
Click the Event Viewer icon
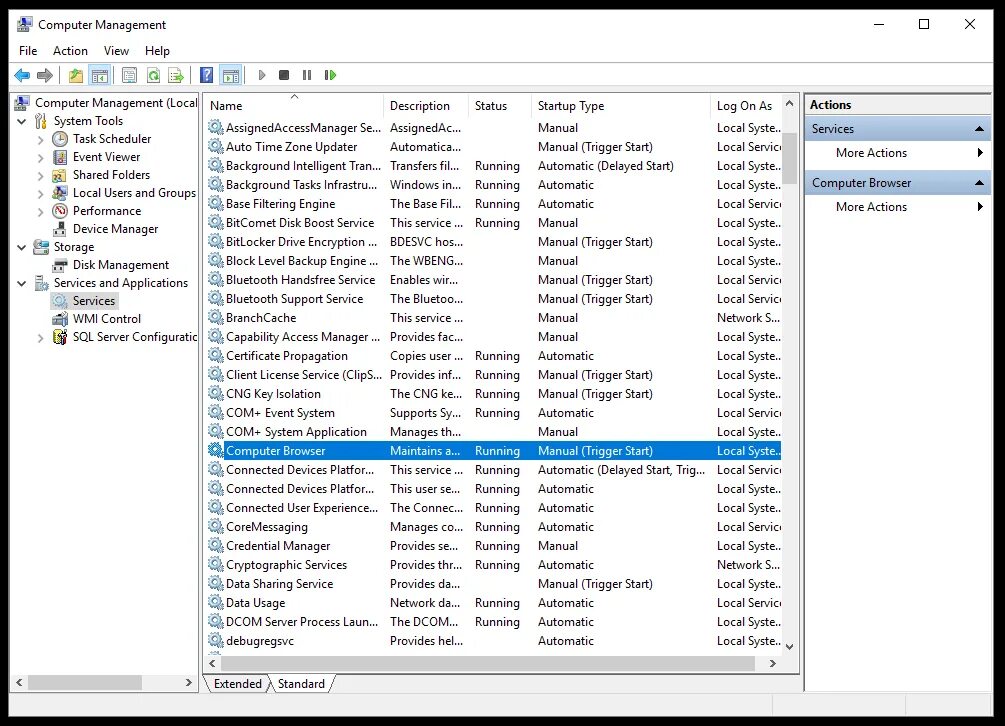click(x=60, y=157)
